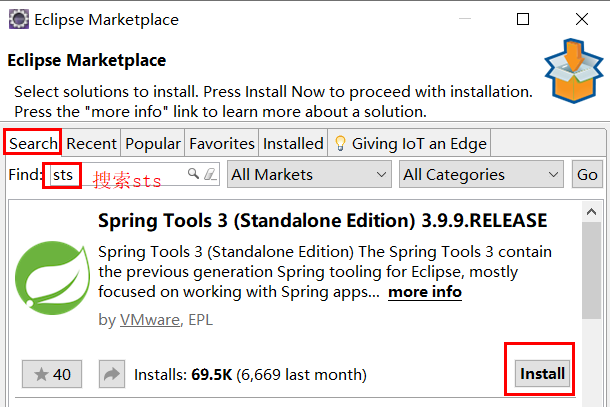The image size is (610, 407).
Task: Select the Search tab
Action: point(33,143)
